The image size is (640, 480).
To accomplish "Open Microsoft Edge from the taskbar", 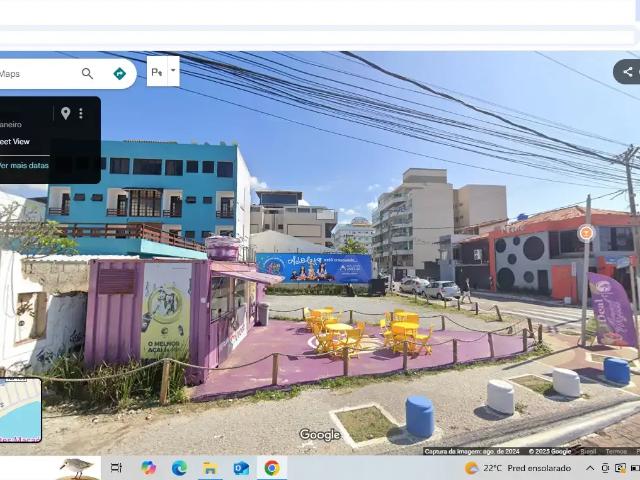I will [x=179, y=468].
